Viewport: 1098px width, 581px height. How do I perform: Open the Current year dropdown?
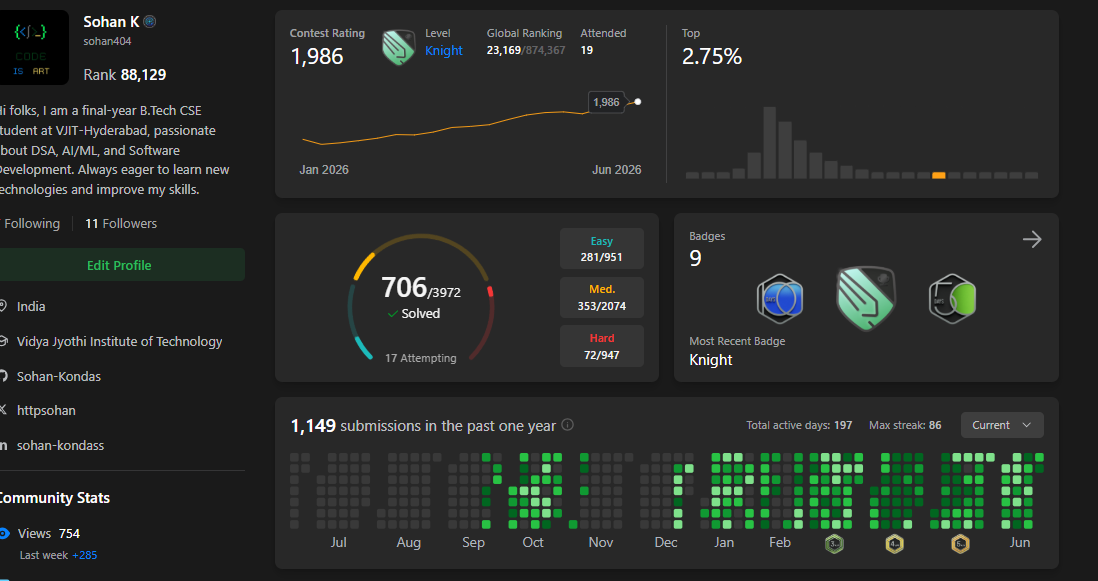click(x=1002, y=425)
